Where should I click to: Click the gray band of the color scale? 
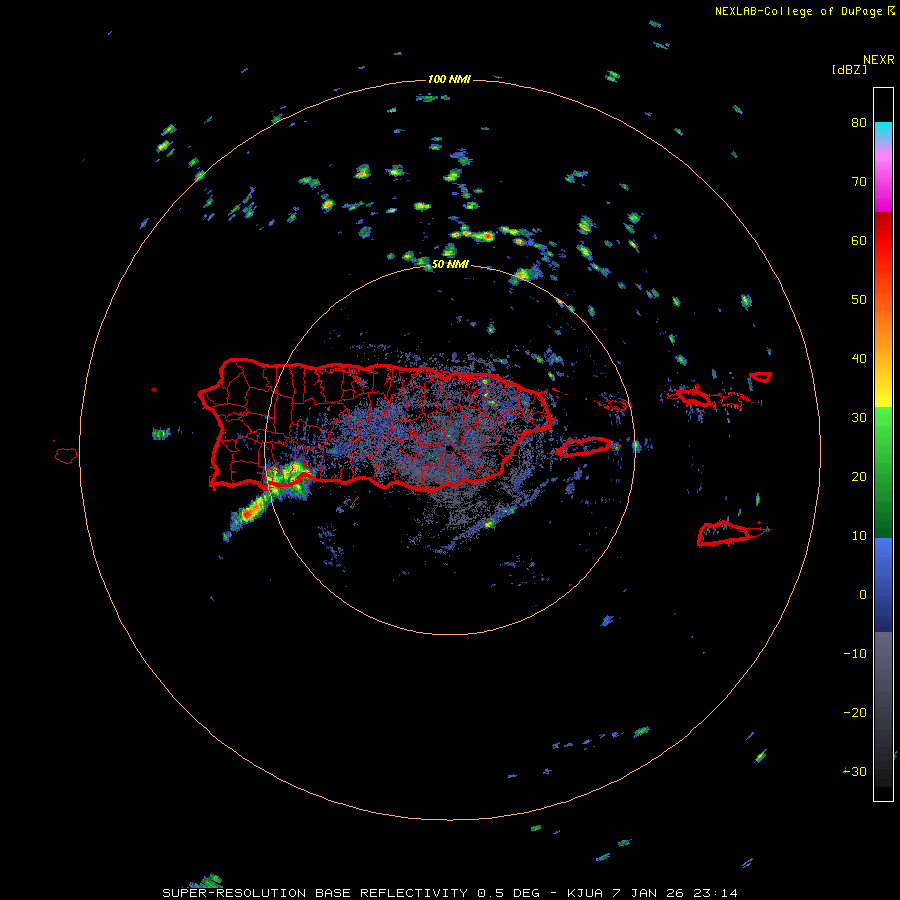coord(883,709)
